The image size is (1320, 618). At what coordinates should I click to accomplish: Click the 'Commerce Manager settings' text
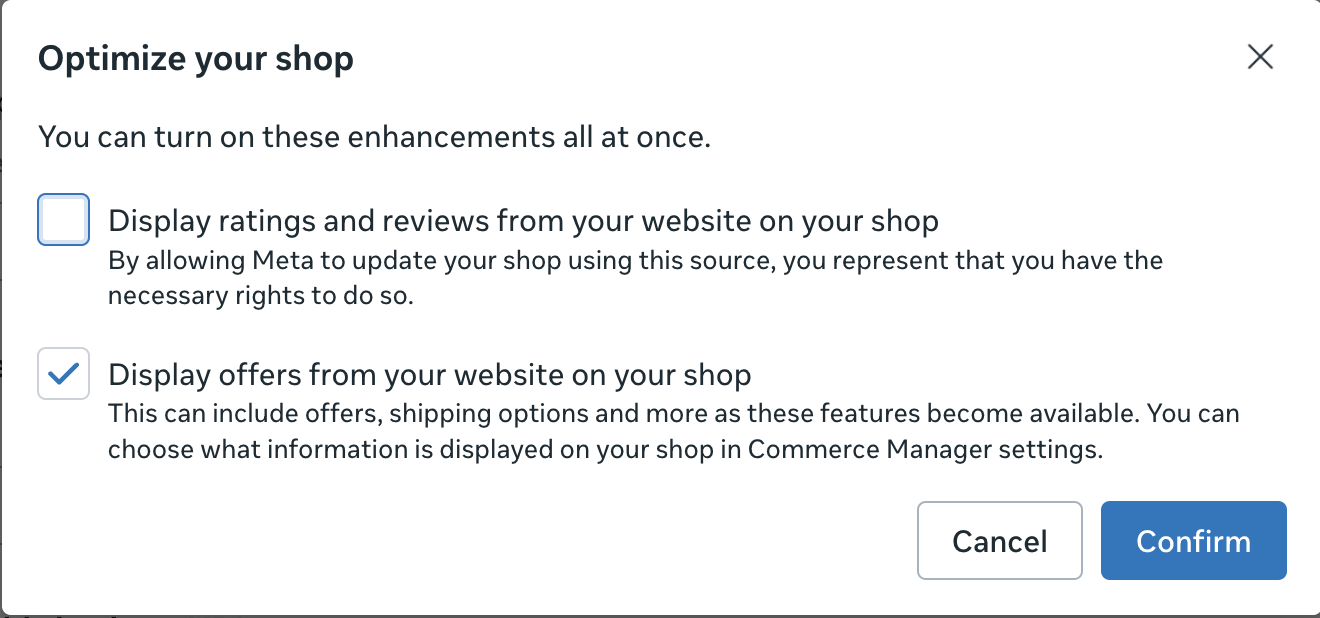[924, 450]
